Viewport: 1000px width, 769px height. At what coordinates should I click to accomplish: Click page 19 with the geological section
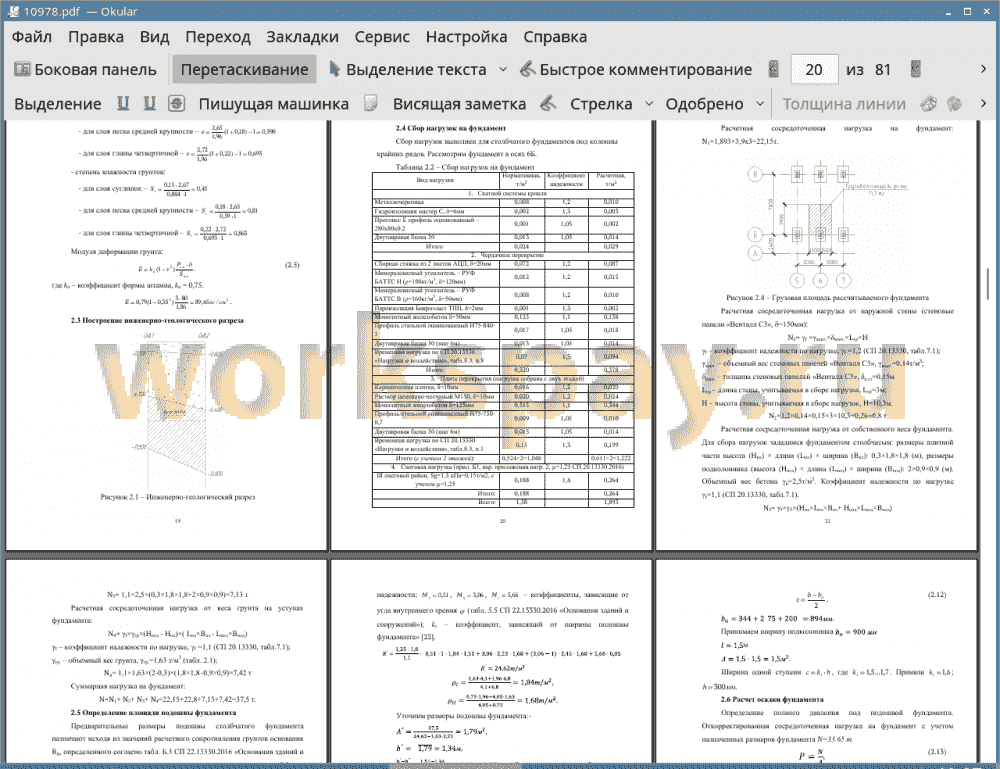pos(166,335)
